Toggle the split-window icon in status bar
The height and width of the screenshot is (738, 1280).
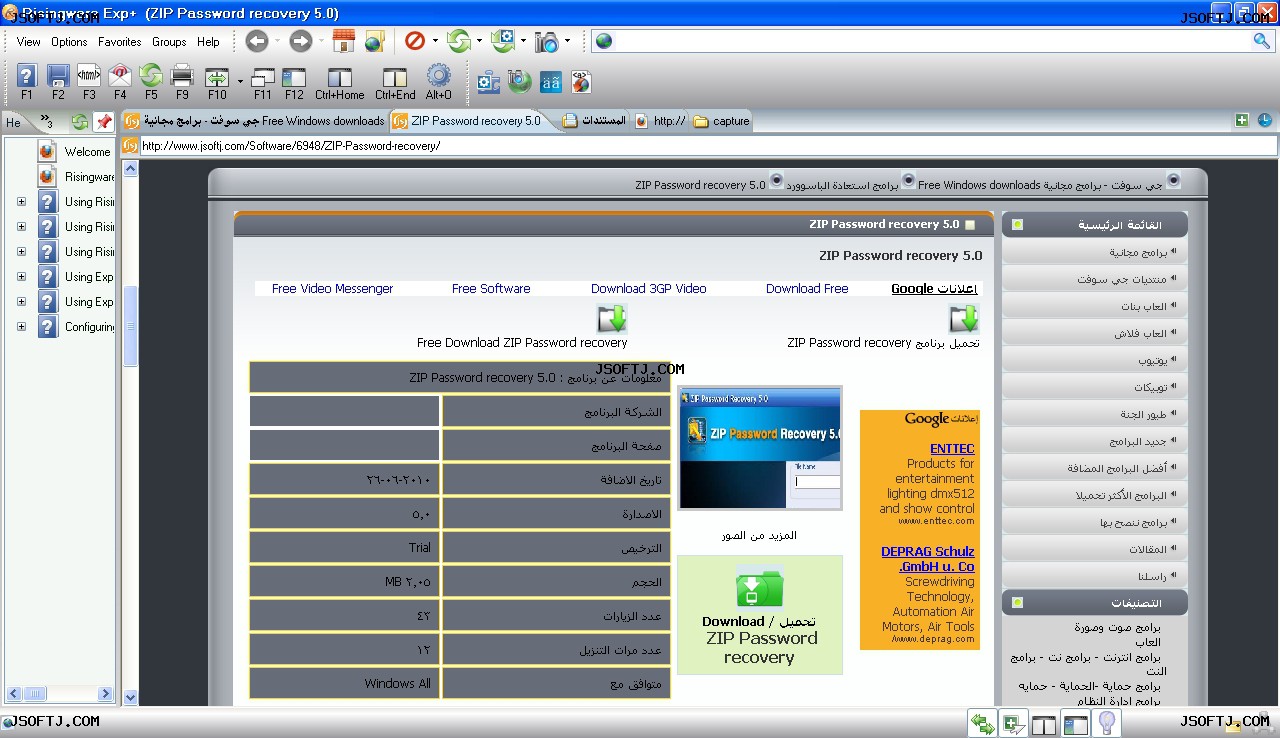(1044, 725)
